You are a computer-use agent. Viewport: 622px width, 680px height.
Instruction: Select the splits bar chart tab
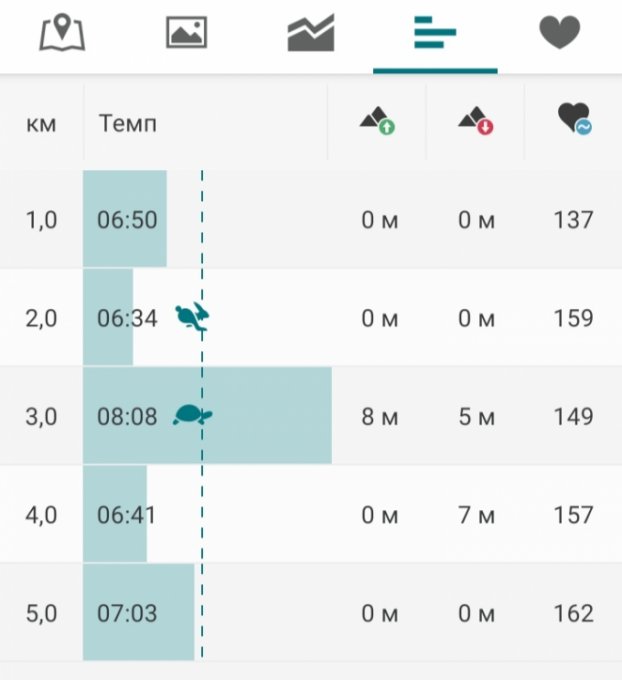pyautogui.click(x=435, y=33)
